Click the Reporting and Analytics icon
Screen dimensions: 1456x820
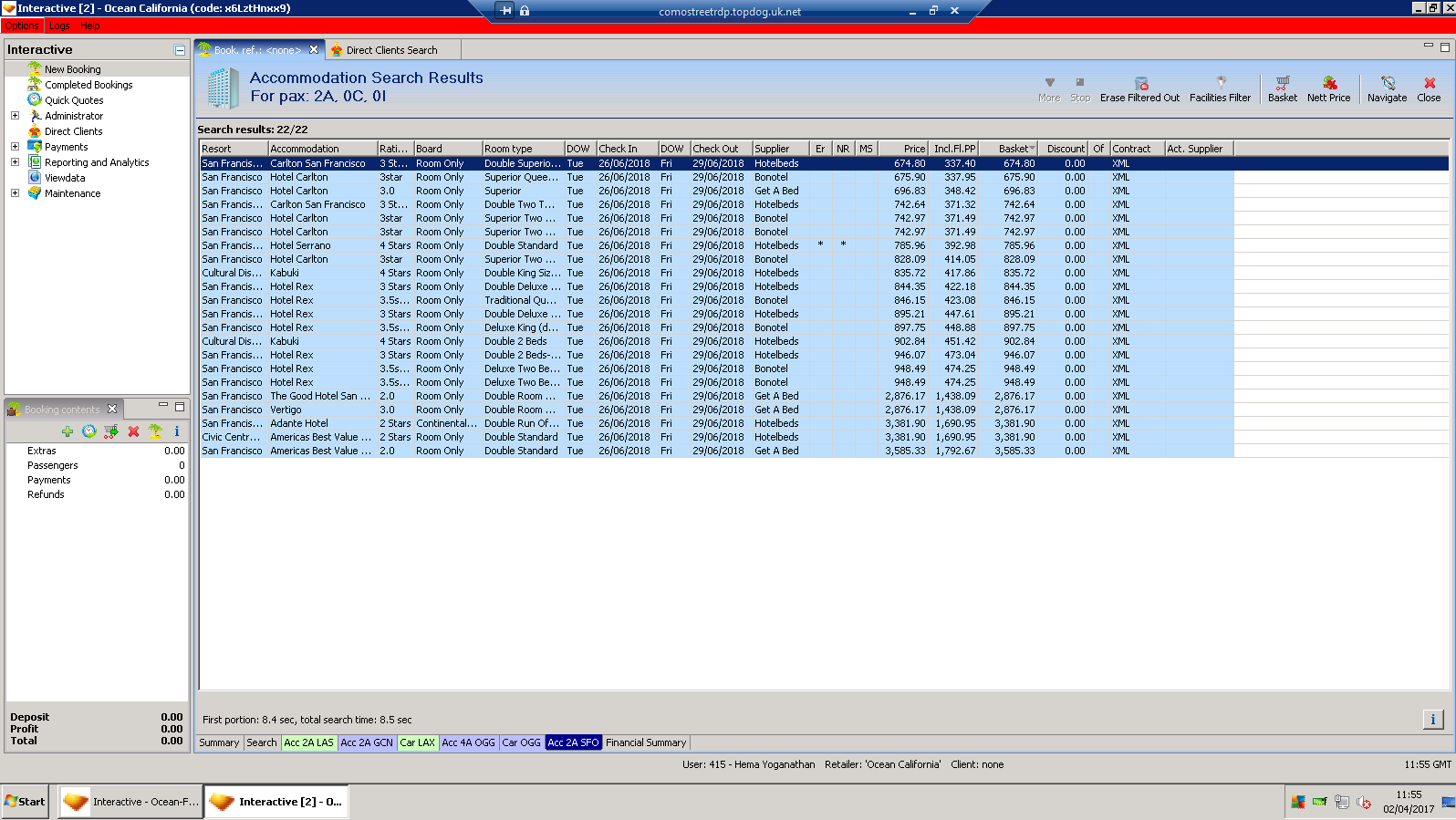click(35, 161)
